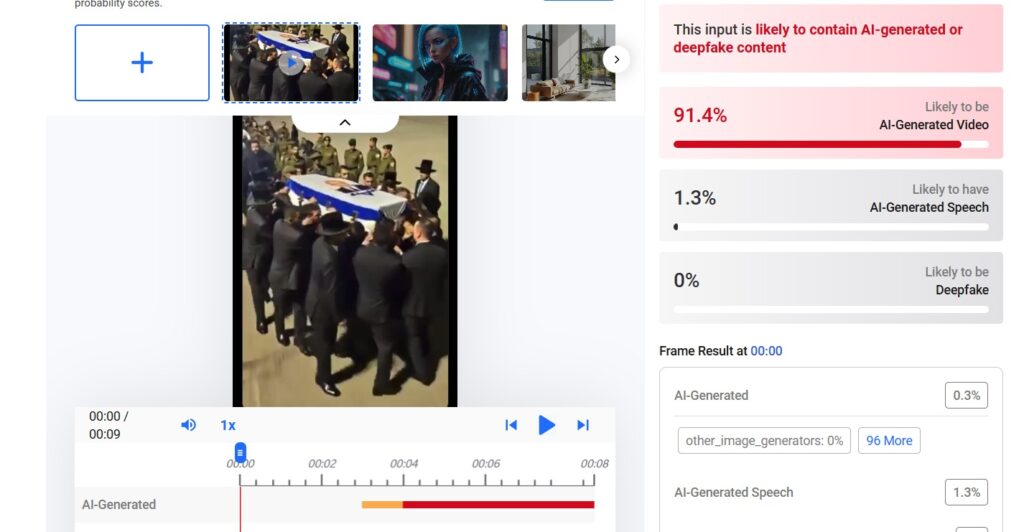Play the analyzed video
This screenshot has width=1024, height=532.
547,425
